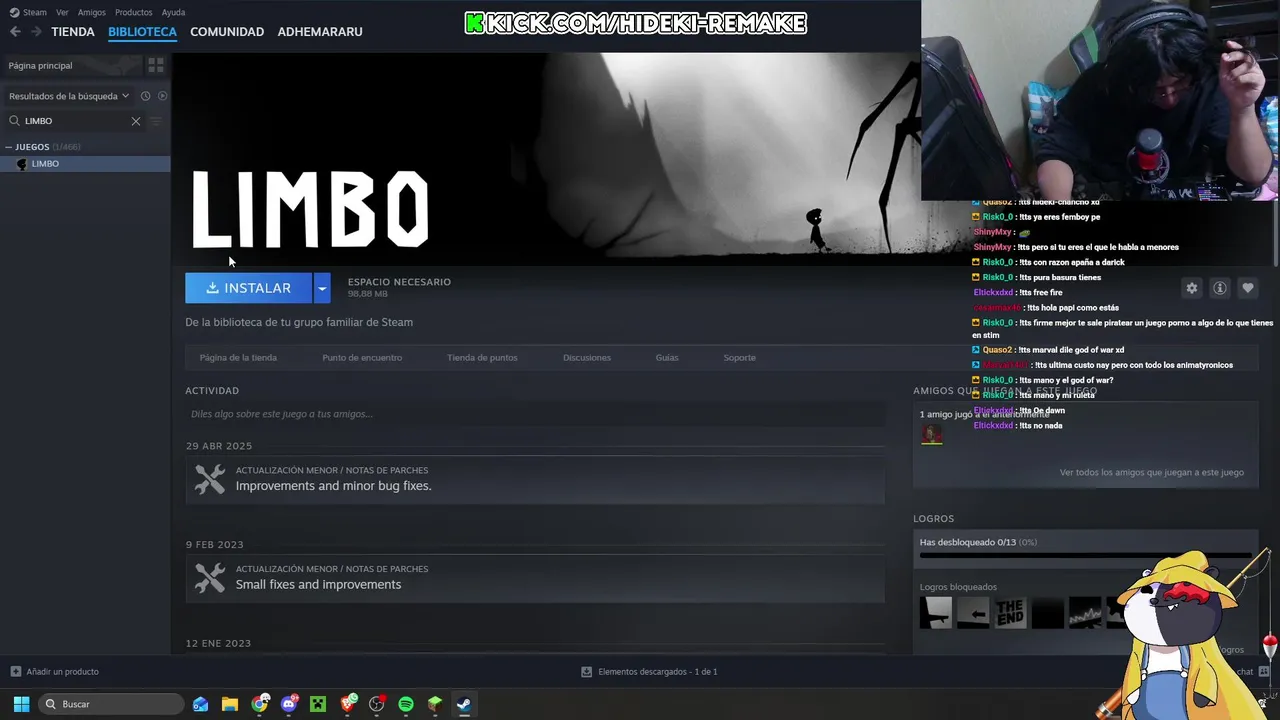The width and height of the screenshot is (1280, 720).
Task: Open Spotify from taskbar
Action: [x=406, y=704]
